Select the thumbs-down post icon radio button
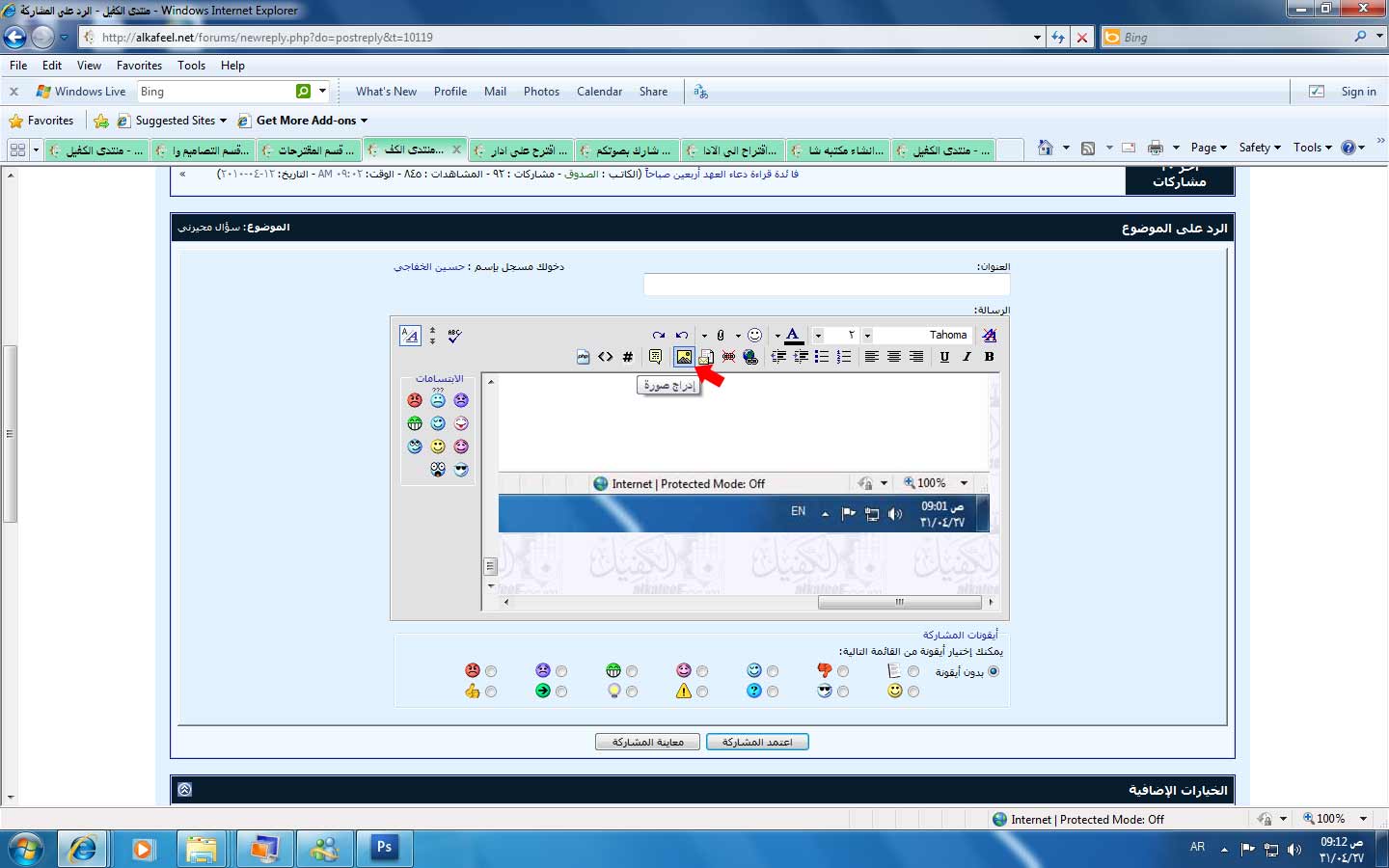The height and width of the screenshot is (868, 1389). click(843, 671)
